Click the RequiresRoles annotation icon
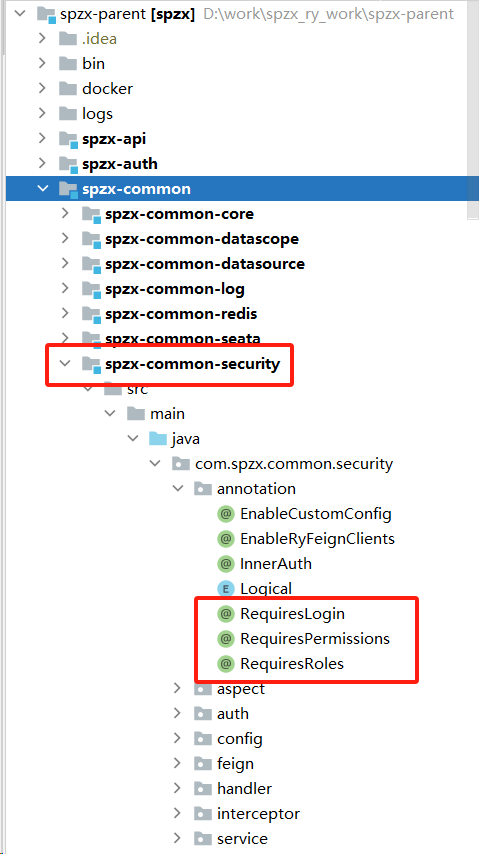479x854 pixels. click(225, 664)
